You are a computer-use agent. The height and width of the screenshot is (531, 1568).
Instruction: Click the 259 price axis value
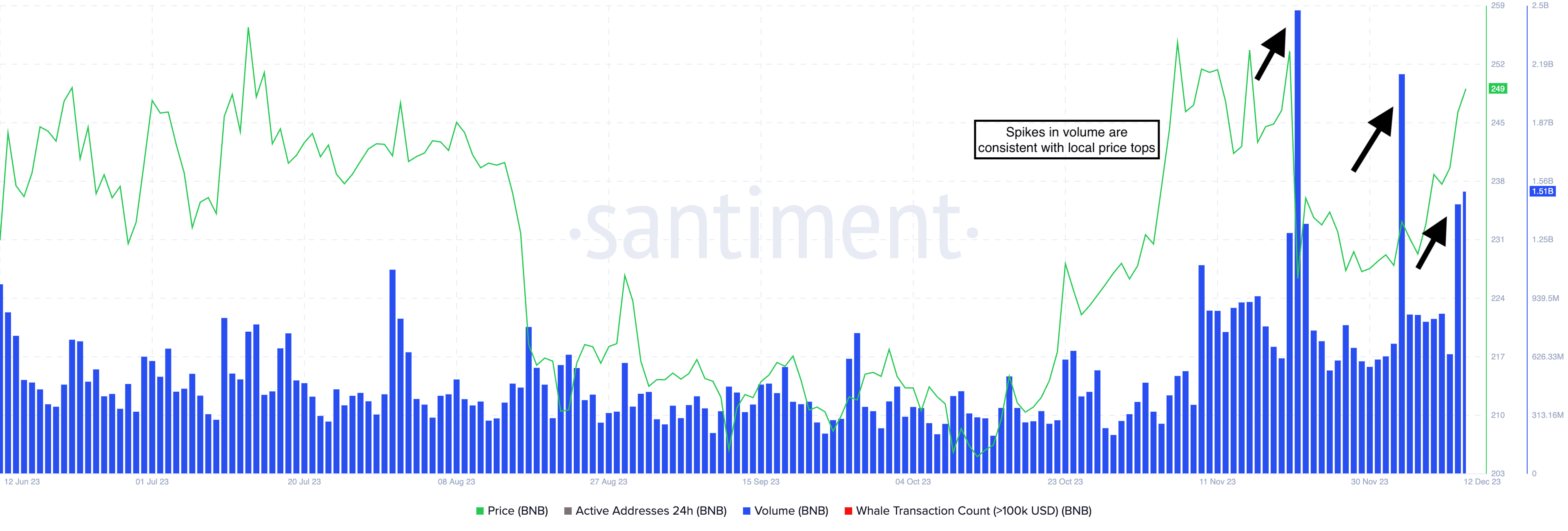1497,5
